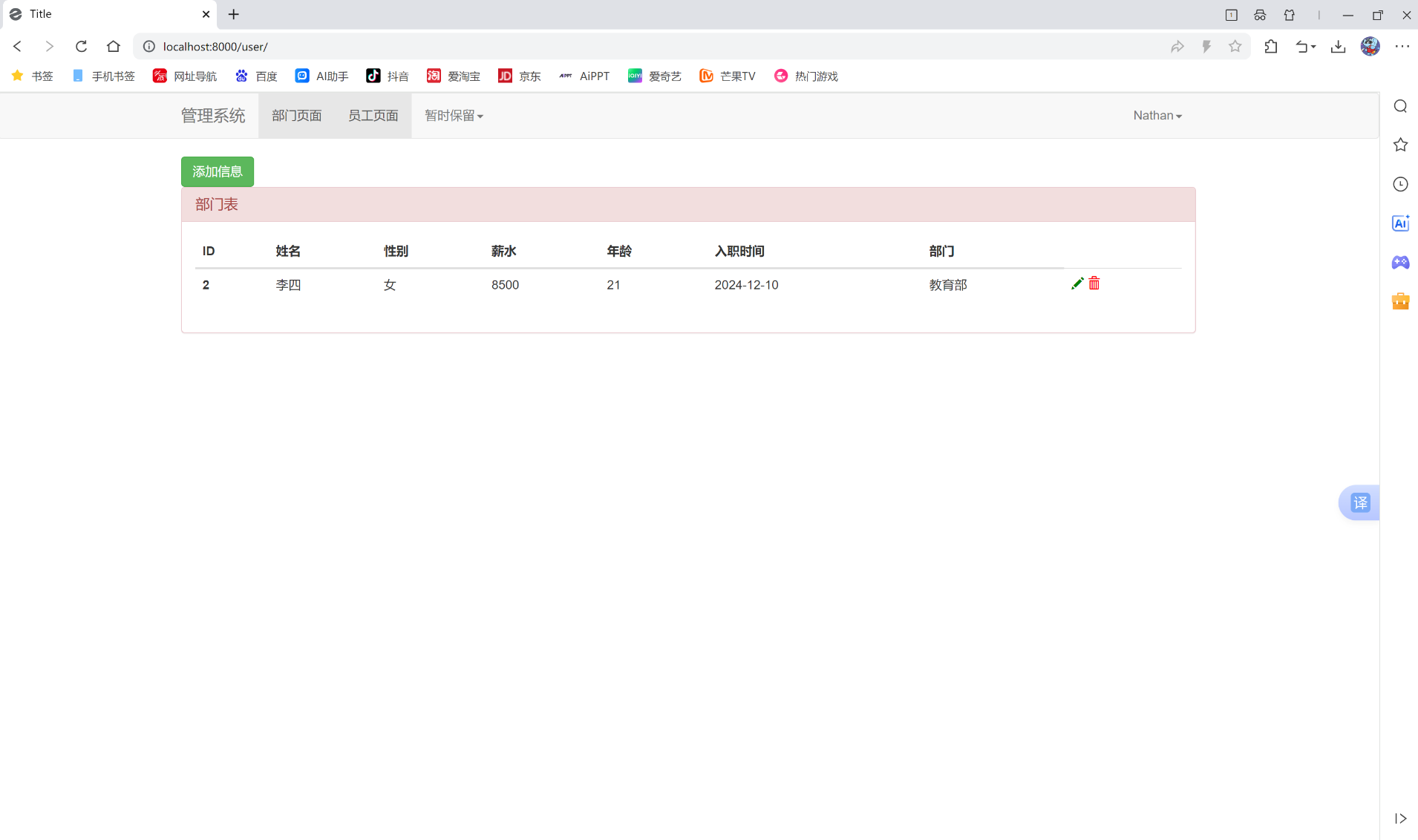Click the site info icon in address bar

tap(149, 46)
